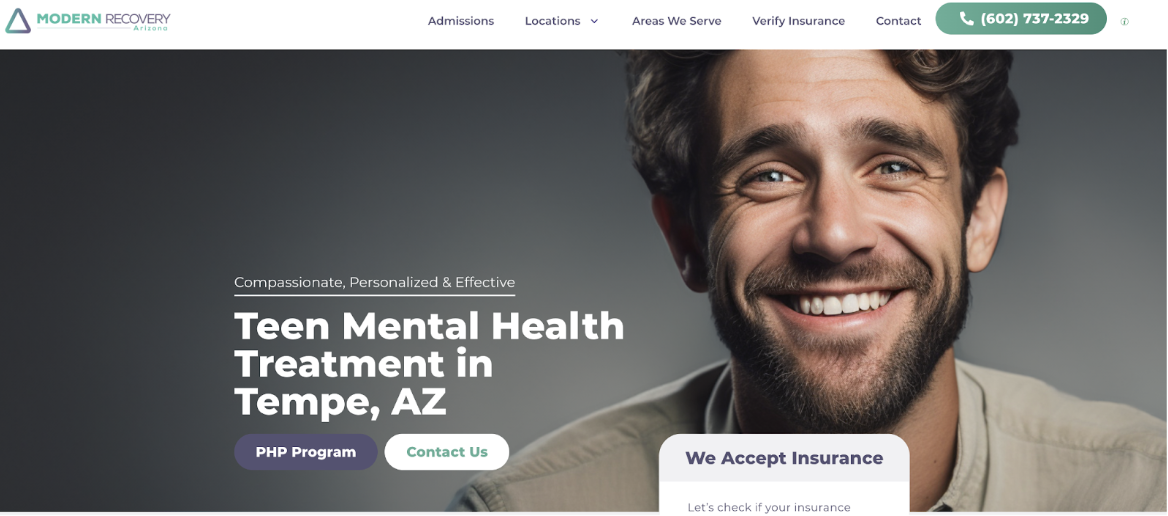This screenshot has width=1168, height=516.
Task: Select Contact in the top navigation
Action: (898, 21)
